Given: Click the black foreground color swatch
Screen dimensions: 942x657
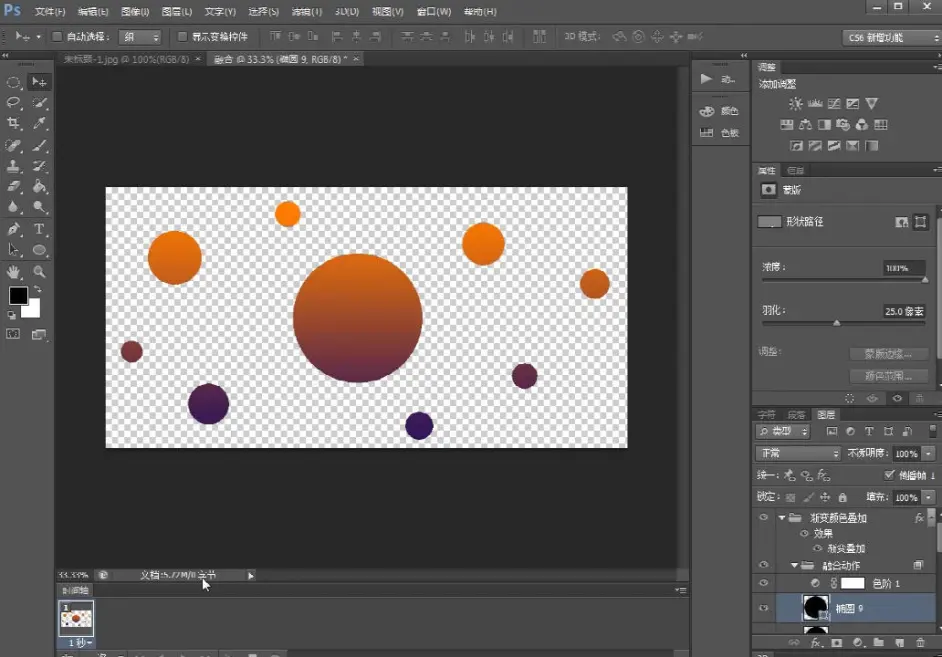Looking at the screenshot, I should click(18, 295).
